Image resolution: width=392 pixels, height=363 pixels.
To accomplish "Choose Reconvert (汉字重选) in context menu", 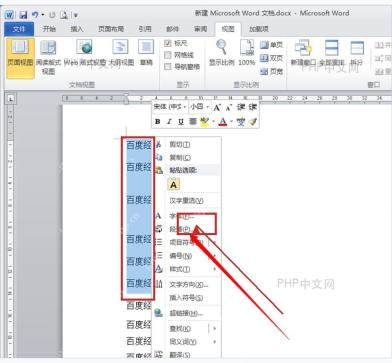I will pyautogui.click(x=187, y=201).
